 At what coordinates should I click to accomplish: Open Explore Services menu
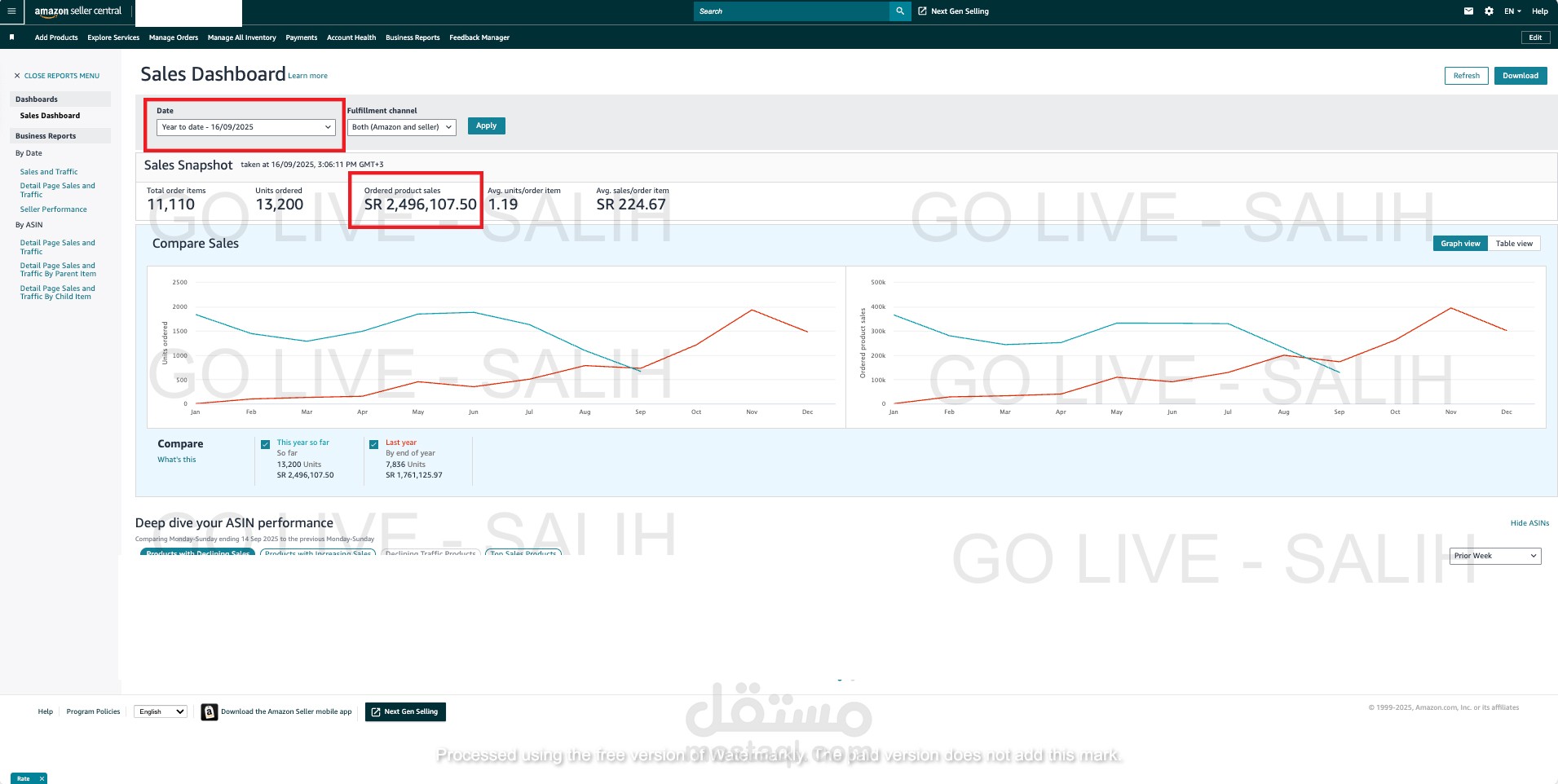[x=113, y=37]
